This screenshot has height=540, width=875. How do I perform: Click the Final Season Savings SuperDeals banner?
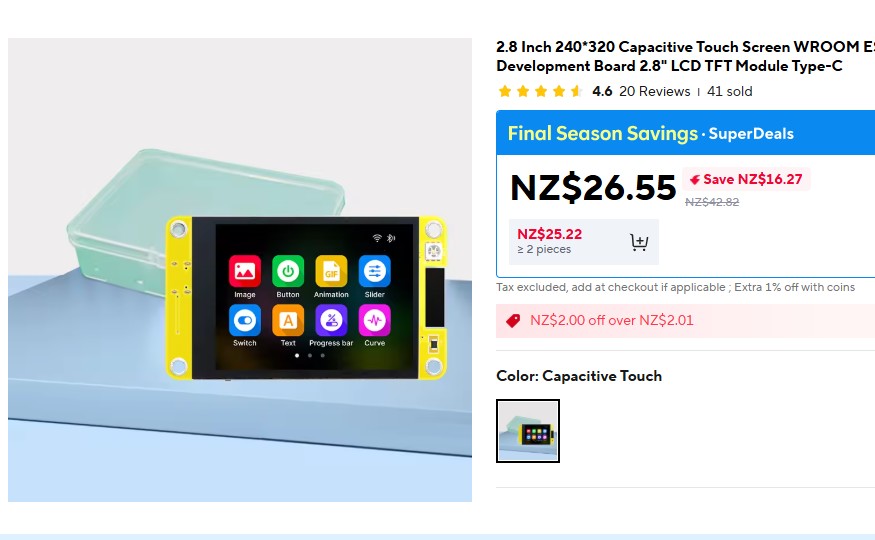(x=685, y=133)
